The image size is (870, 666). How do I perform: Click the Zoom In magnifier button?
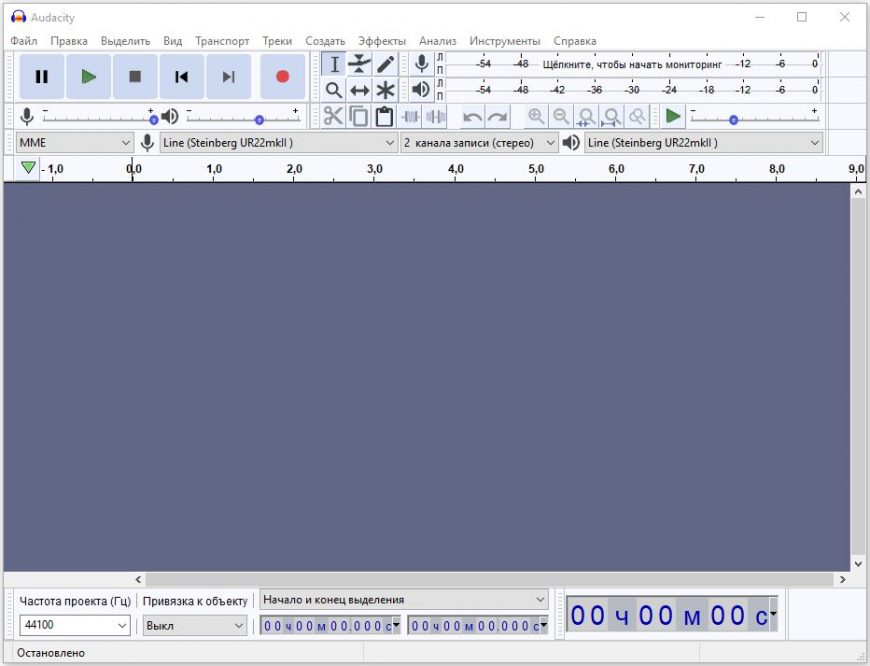click(x=537, y=117)
